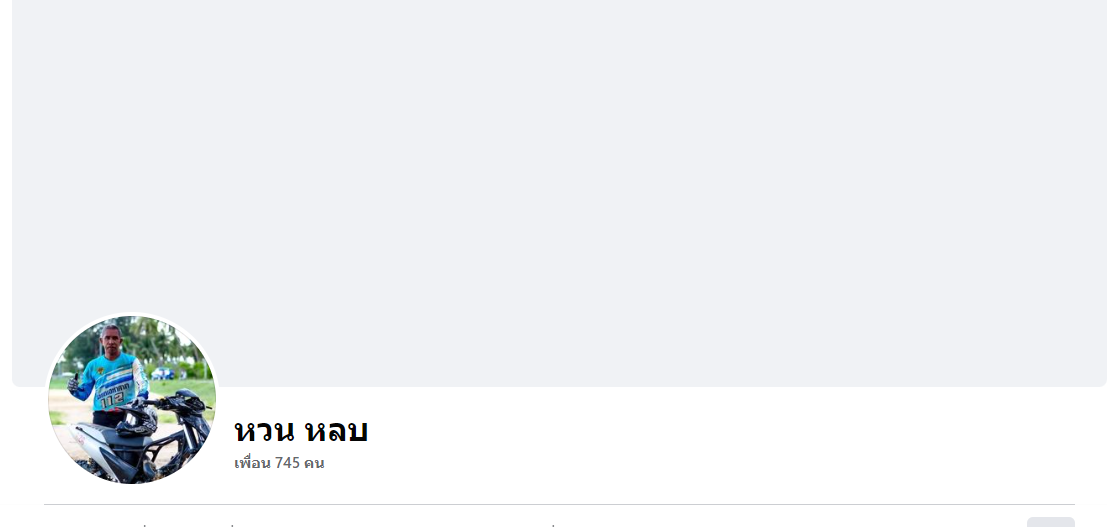Click the motorcycle handlebar in the photo
Screen dimensions: 1107x527
pos(176,403)
